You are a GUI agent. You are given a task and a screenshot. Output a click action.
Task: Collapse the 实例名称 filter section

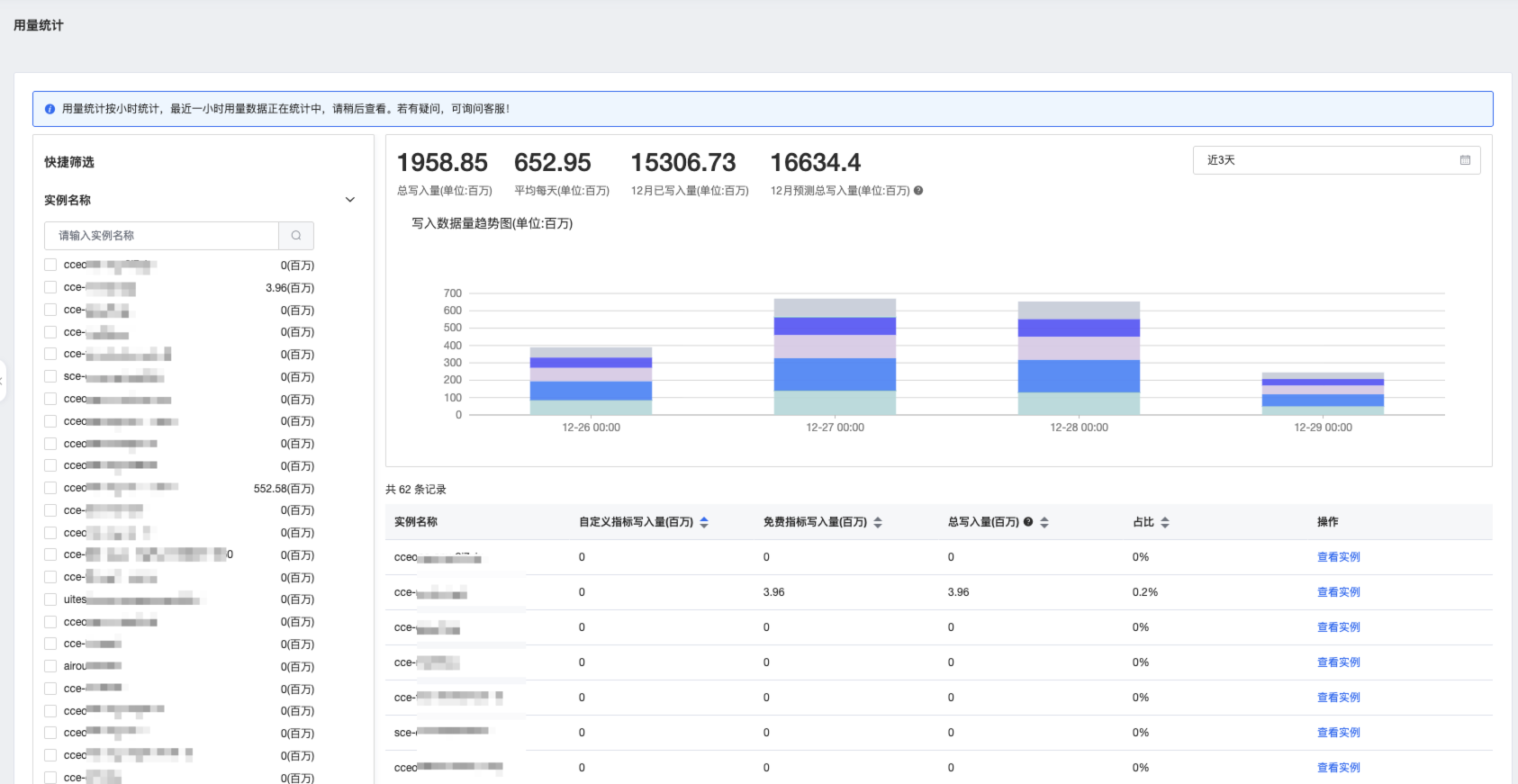point(350,200)
